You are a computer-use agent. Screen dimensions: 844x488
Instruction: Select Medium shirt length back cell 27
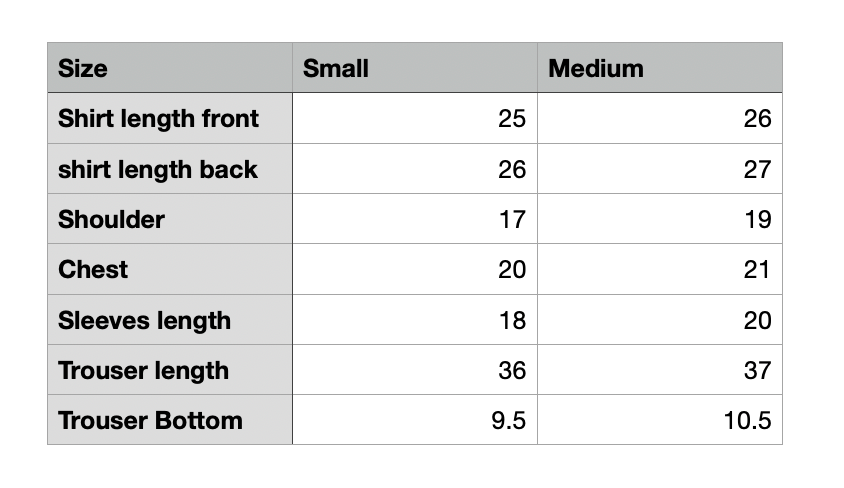[x=660, y=168]
